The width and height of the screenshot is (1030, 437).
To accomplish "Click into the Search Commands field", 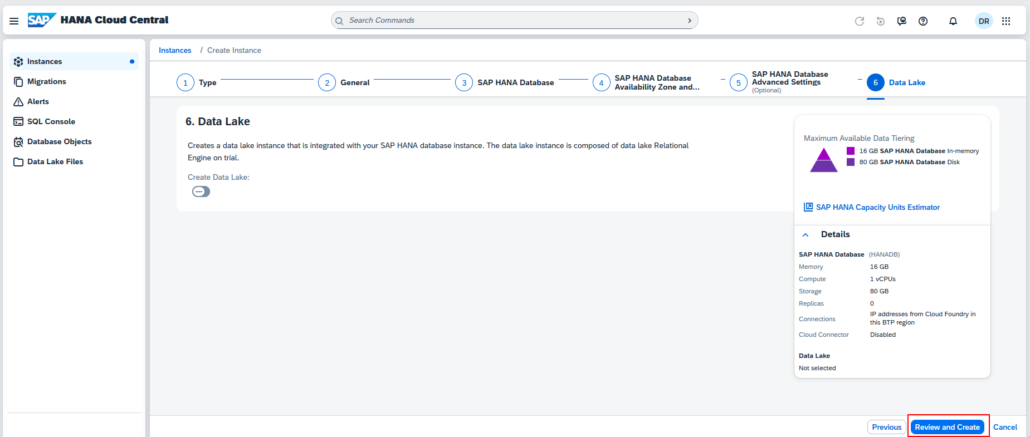I will click(514, 21).
